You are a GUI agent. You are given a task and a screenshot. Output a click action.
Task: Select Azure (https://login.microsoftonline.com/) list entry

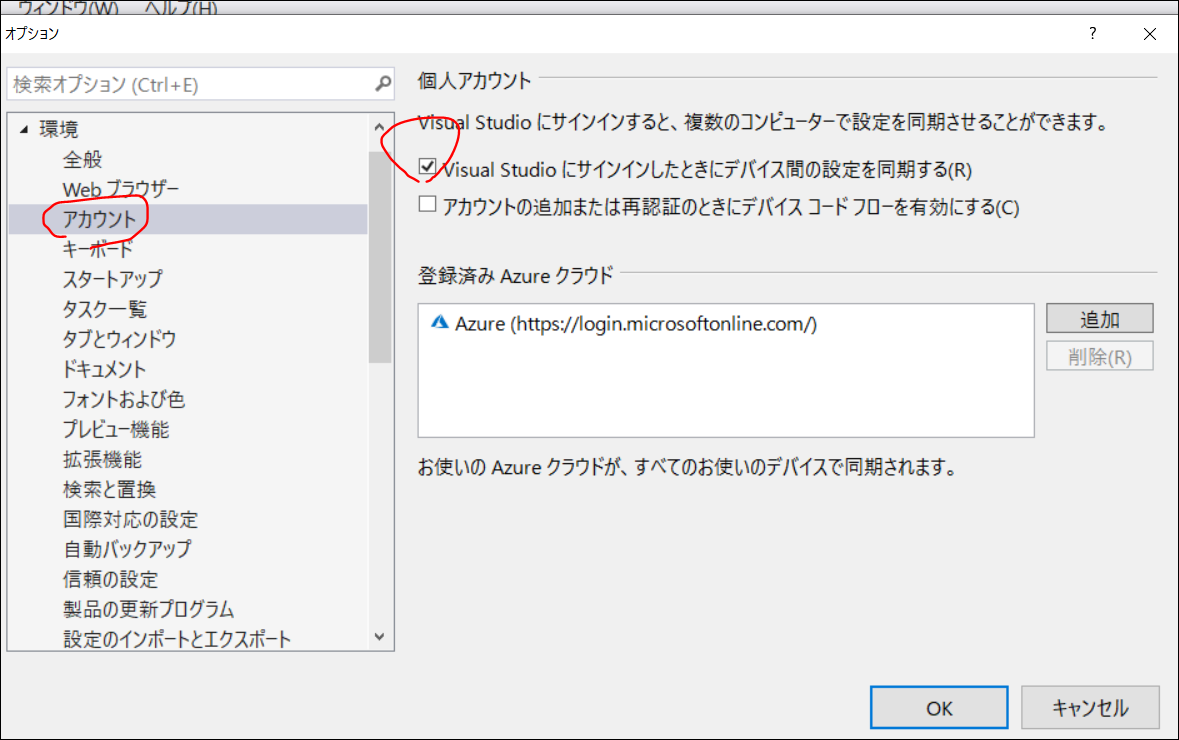tap(635, 323)
